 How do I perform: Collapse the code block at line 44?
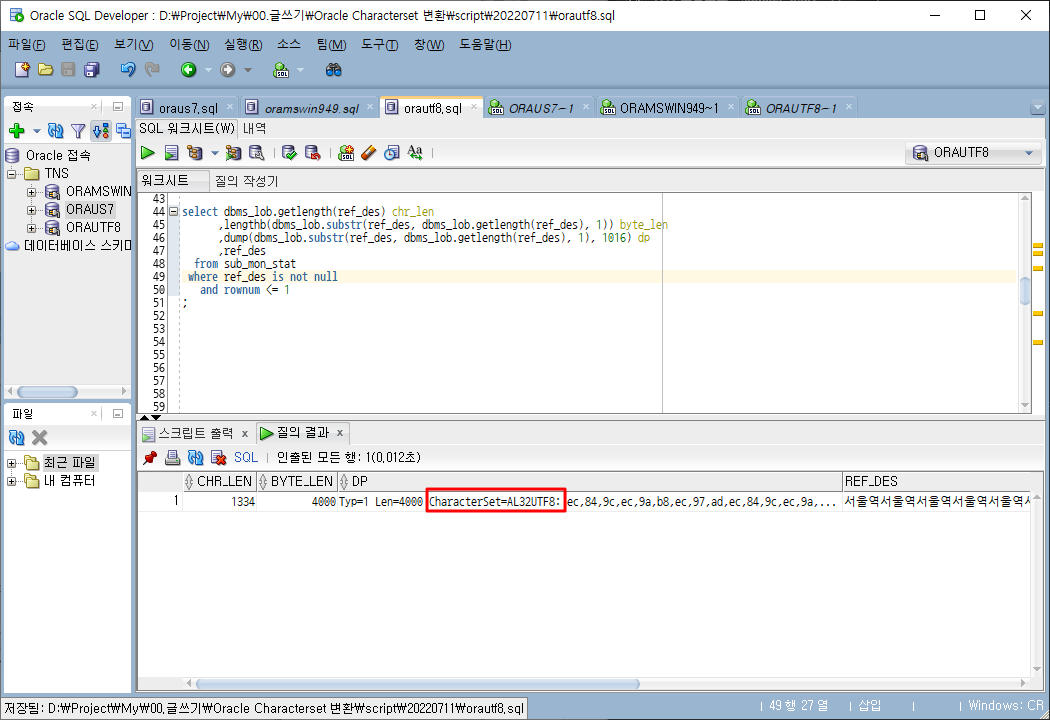click(x=173, y=212)
